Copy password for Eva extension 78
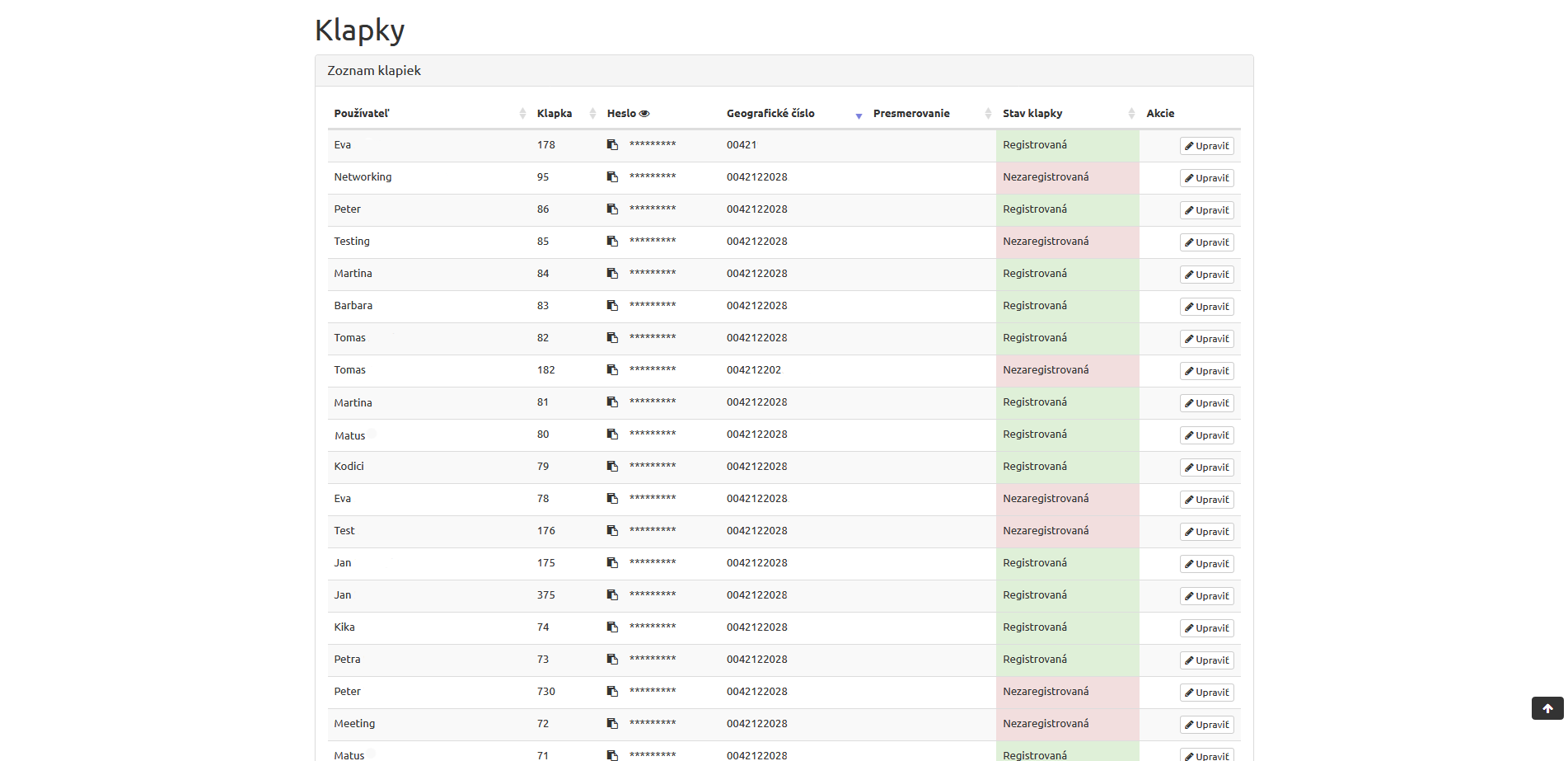 [x=612, y=499]
